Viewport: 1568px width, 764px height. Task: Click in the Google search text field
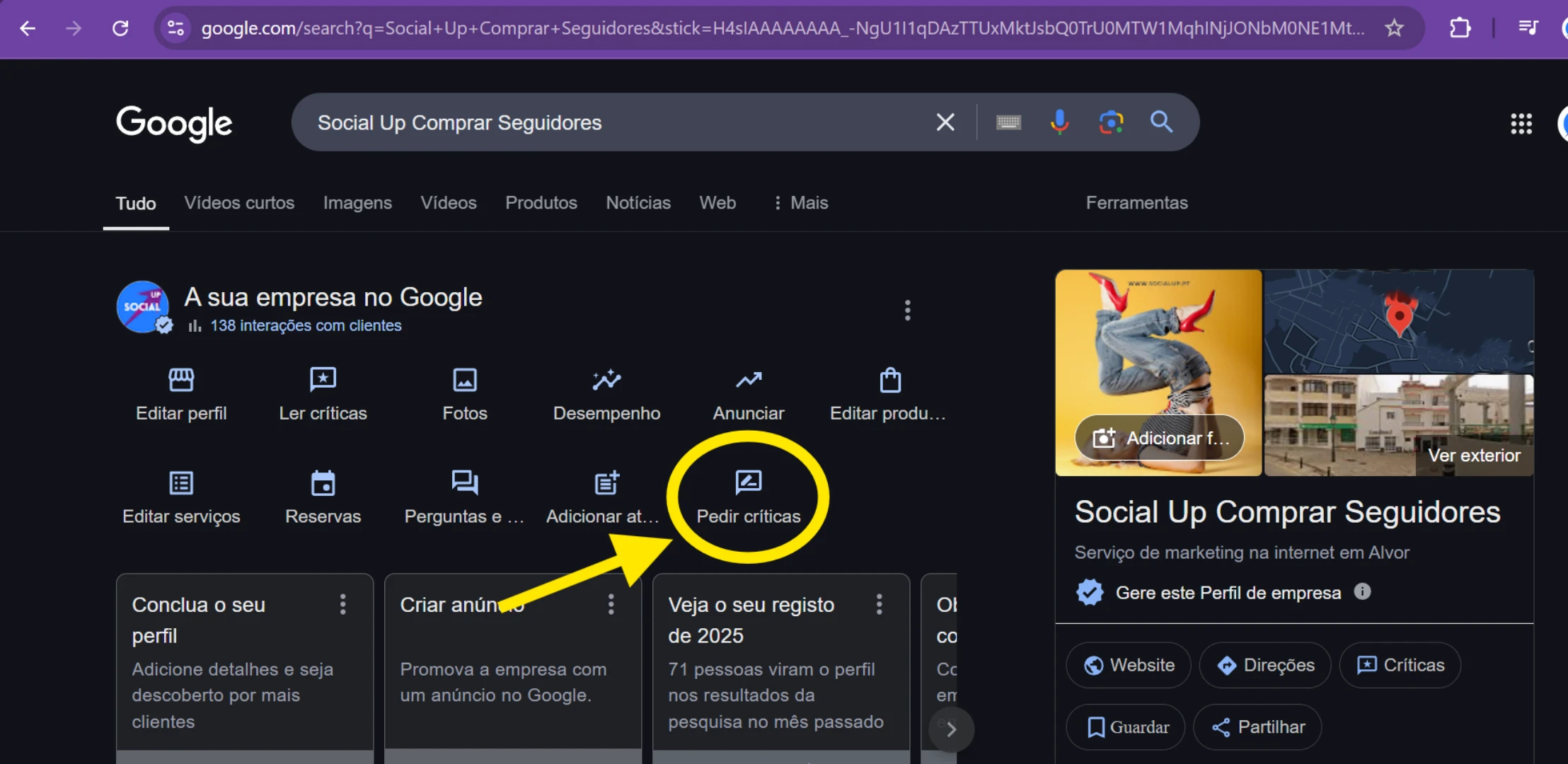click(x=616, y=123)
